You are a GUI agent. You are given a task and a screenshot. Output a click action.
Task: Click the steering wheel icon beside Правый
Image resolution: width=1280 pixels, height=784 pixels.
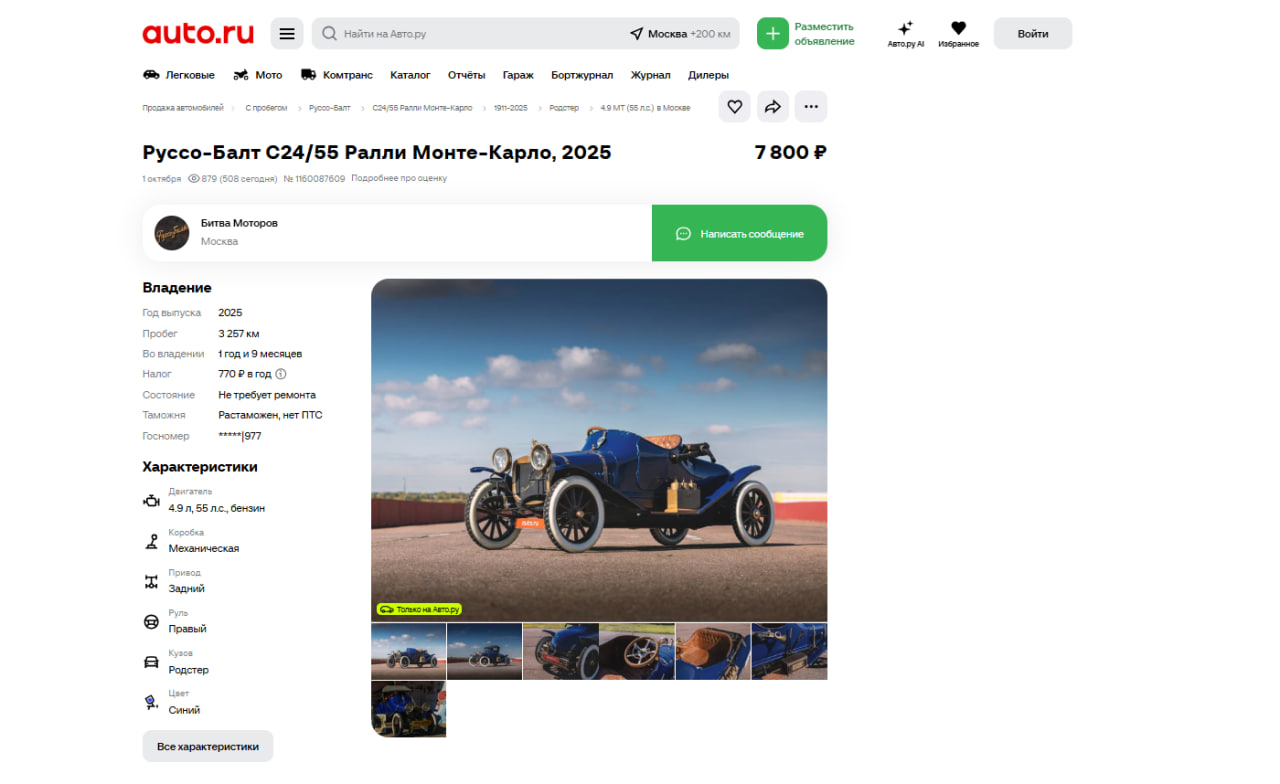pyautogui.click(x=151, y=622)
